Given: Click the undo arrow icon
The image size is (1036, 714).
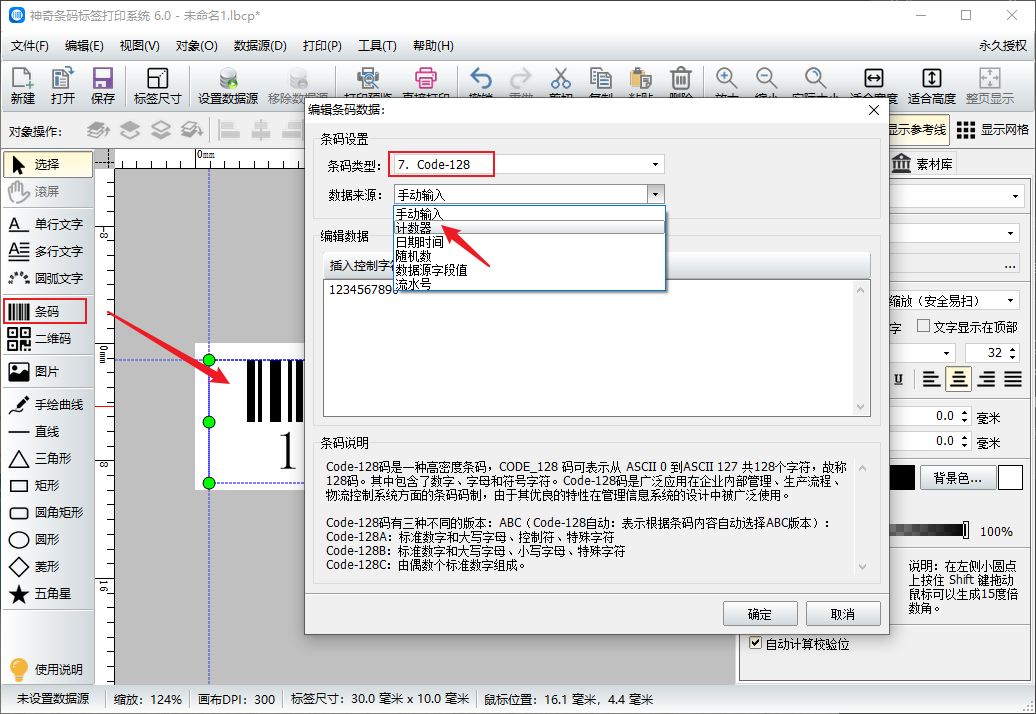Looking at the screenshot, I should 480,79.
